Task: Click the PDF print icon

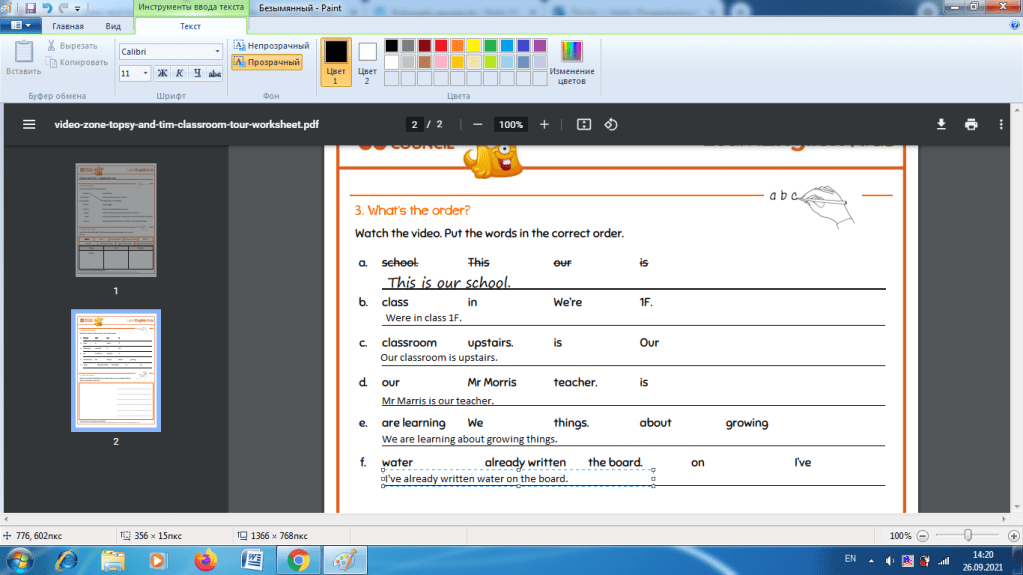Action: point(971,124)
